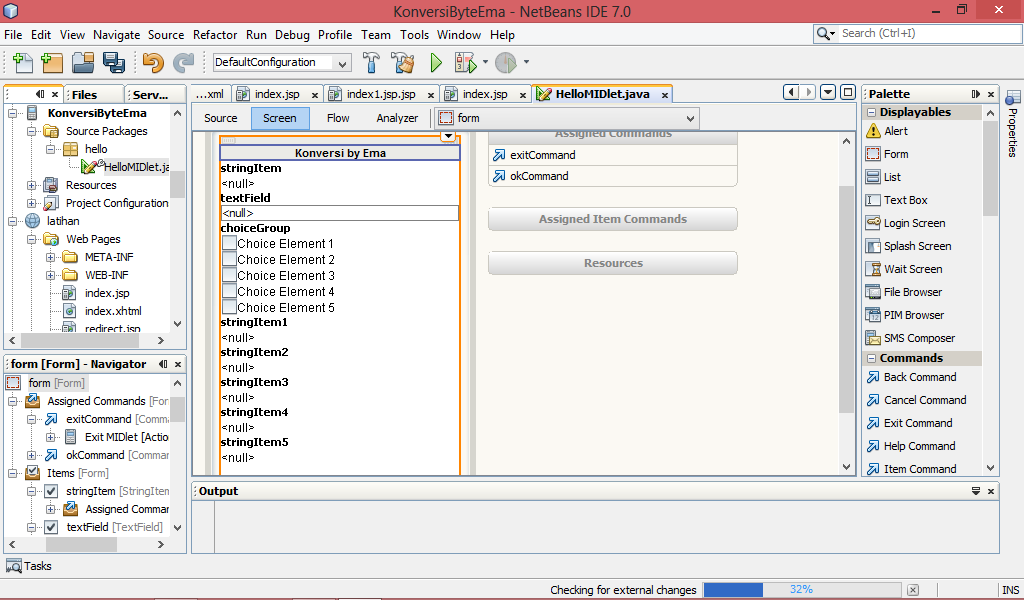Click the Build Main Project hammer icon
This screenshot has width=1024, height=600.
tap(371, 63)
